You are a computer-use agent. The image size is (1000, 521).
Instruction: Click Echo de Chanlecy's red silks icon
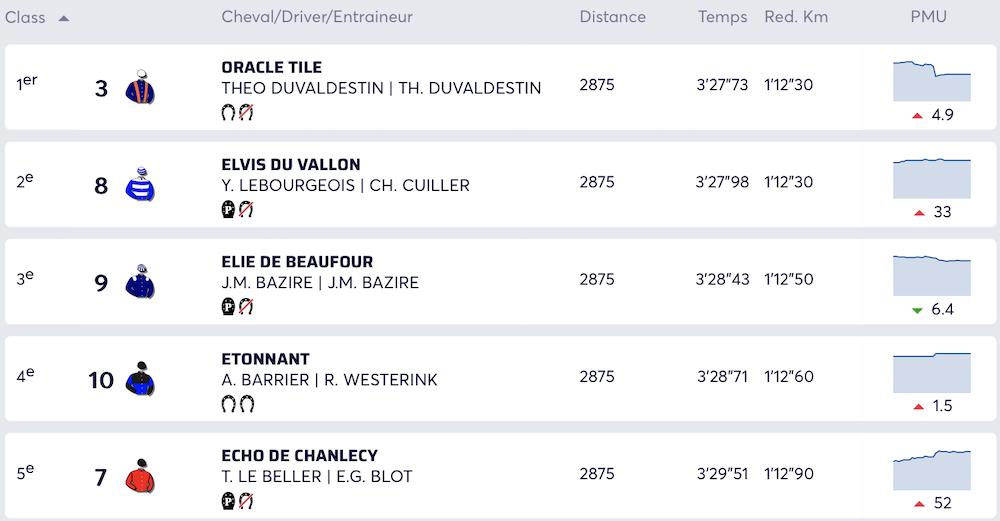(141, 476)
